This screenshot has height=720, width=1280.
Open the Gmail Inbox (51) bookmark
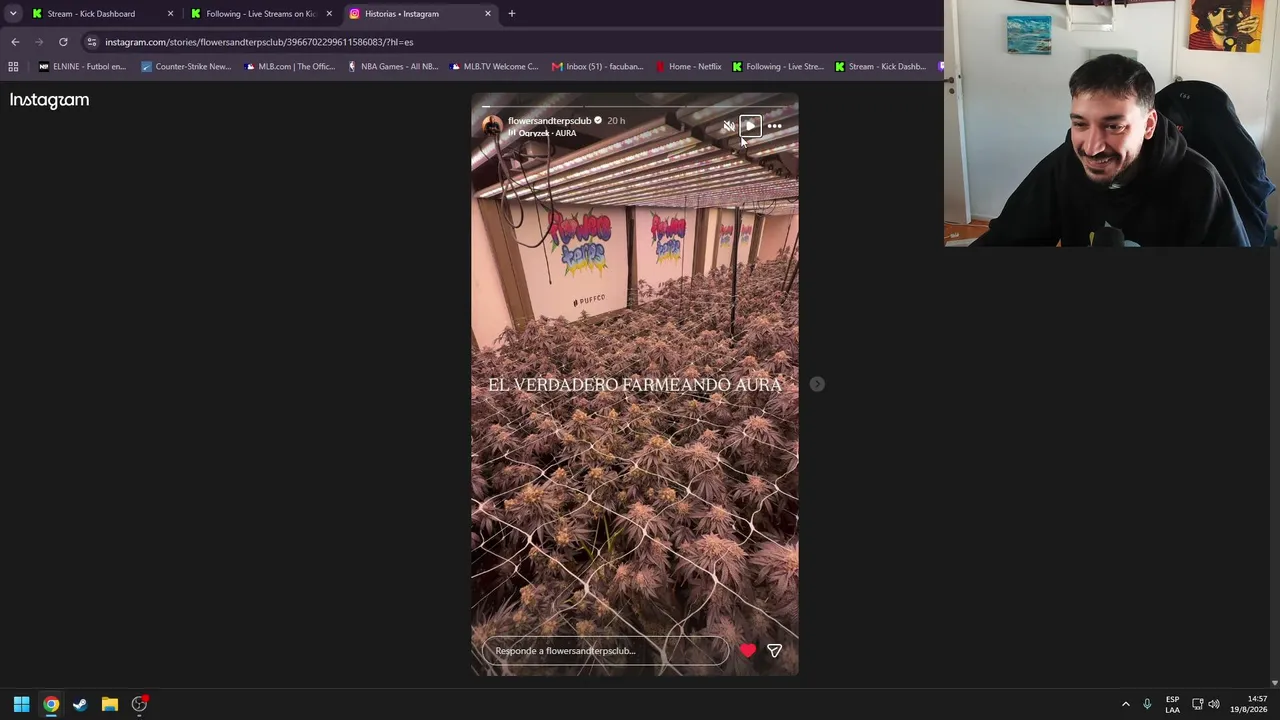point(597,67)
